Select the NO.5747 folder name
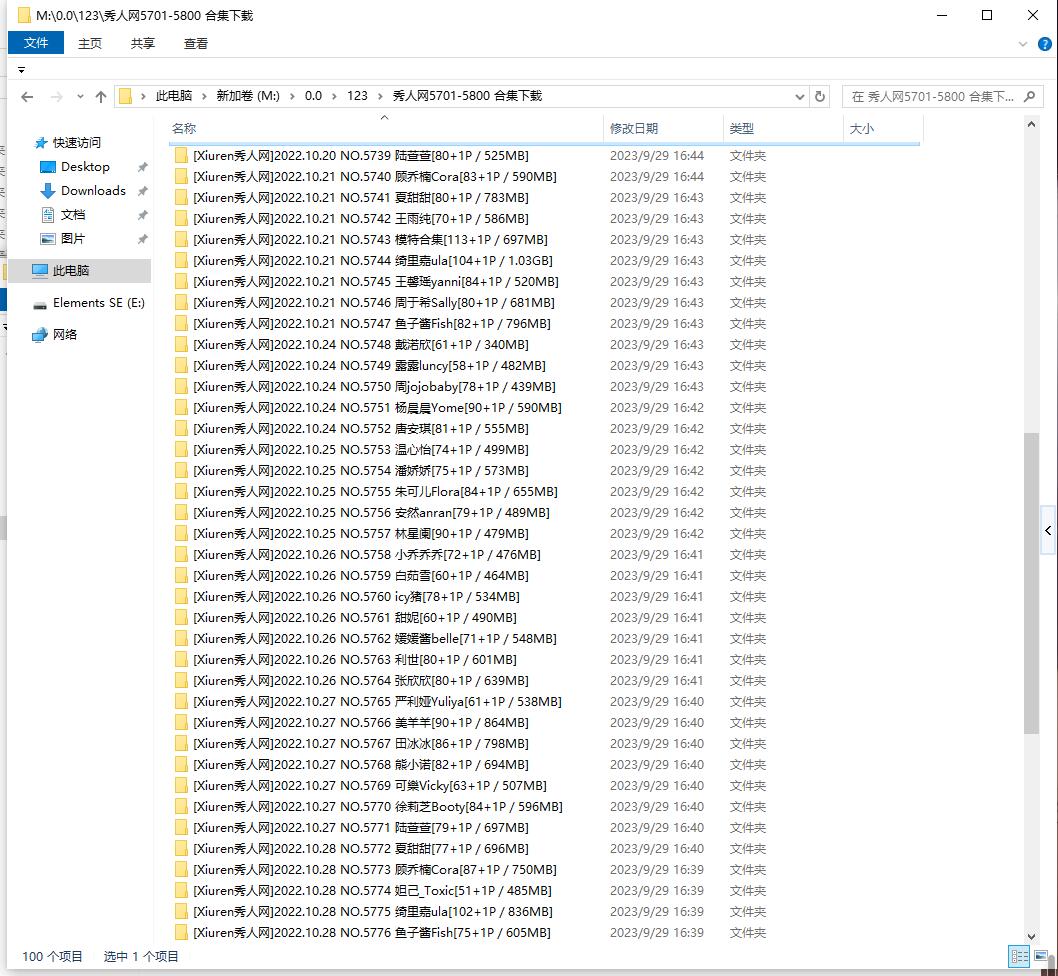The image size is (1058, 976). 372,324
